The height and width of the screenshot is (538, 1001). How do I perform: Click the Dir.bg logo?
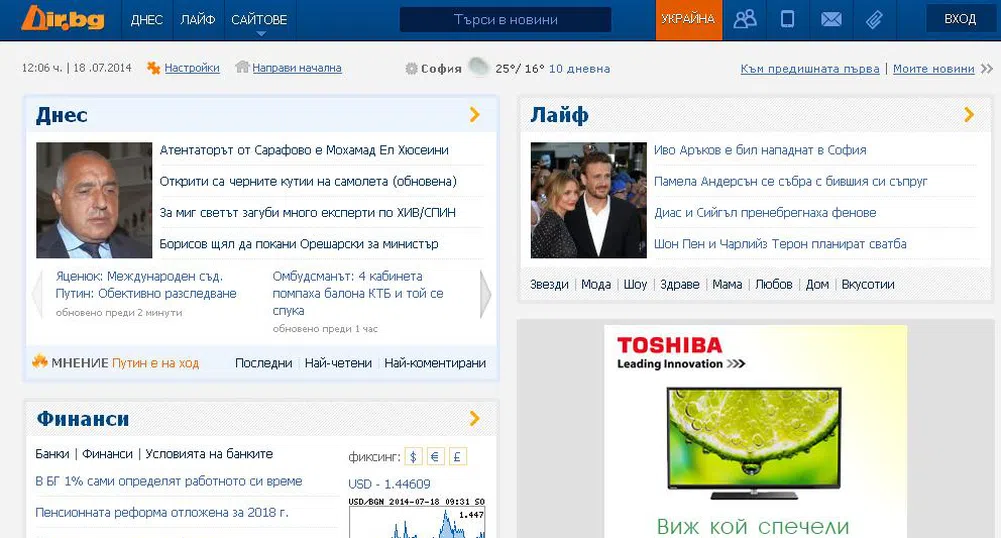point(55,19)
